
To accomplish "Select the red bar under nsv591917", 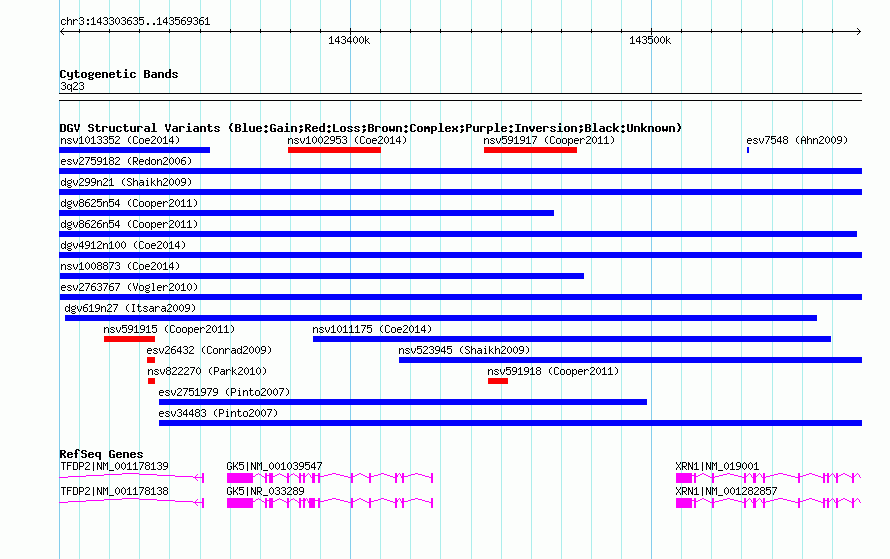I will pyautogui.click(x=530, y=150).
